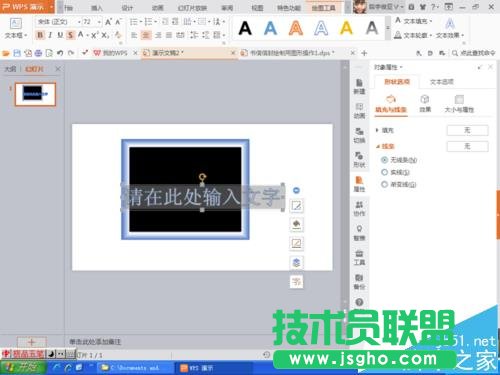Viewport: 500px width, 375px height.
Task: Apply Underline to the text
Action: tap(60, 35)
